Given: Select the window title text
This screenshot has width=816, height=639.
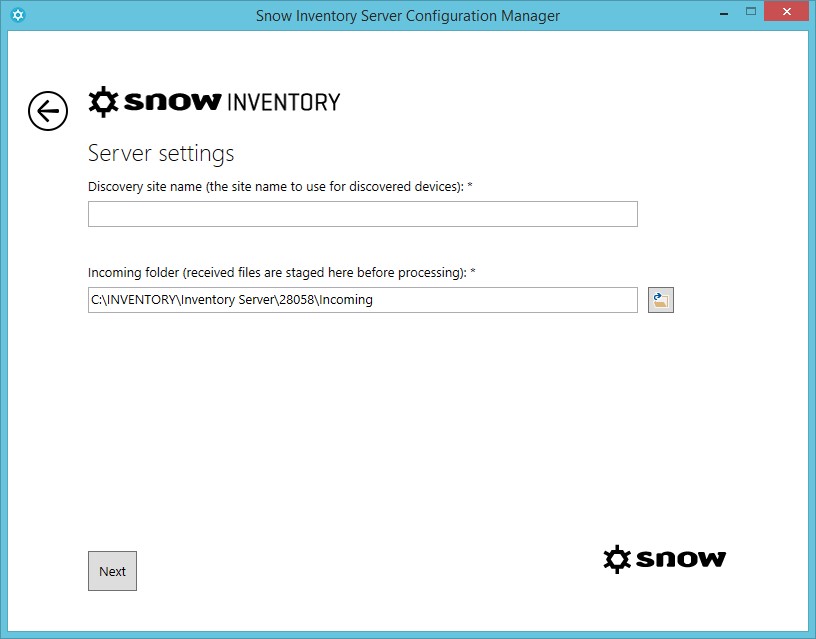Looking at the screenshot, I should (407, 16).
